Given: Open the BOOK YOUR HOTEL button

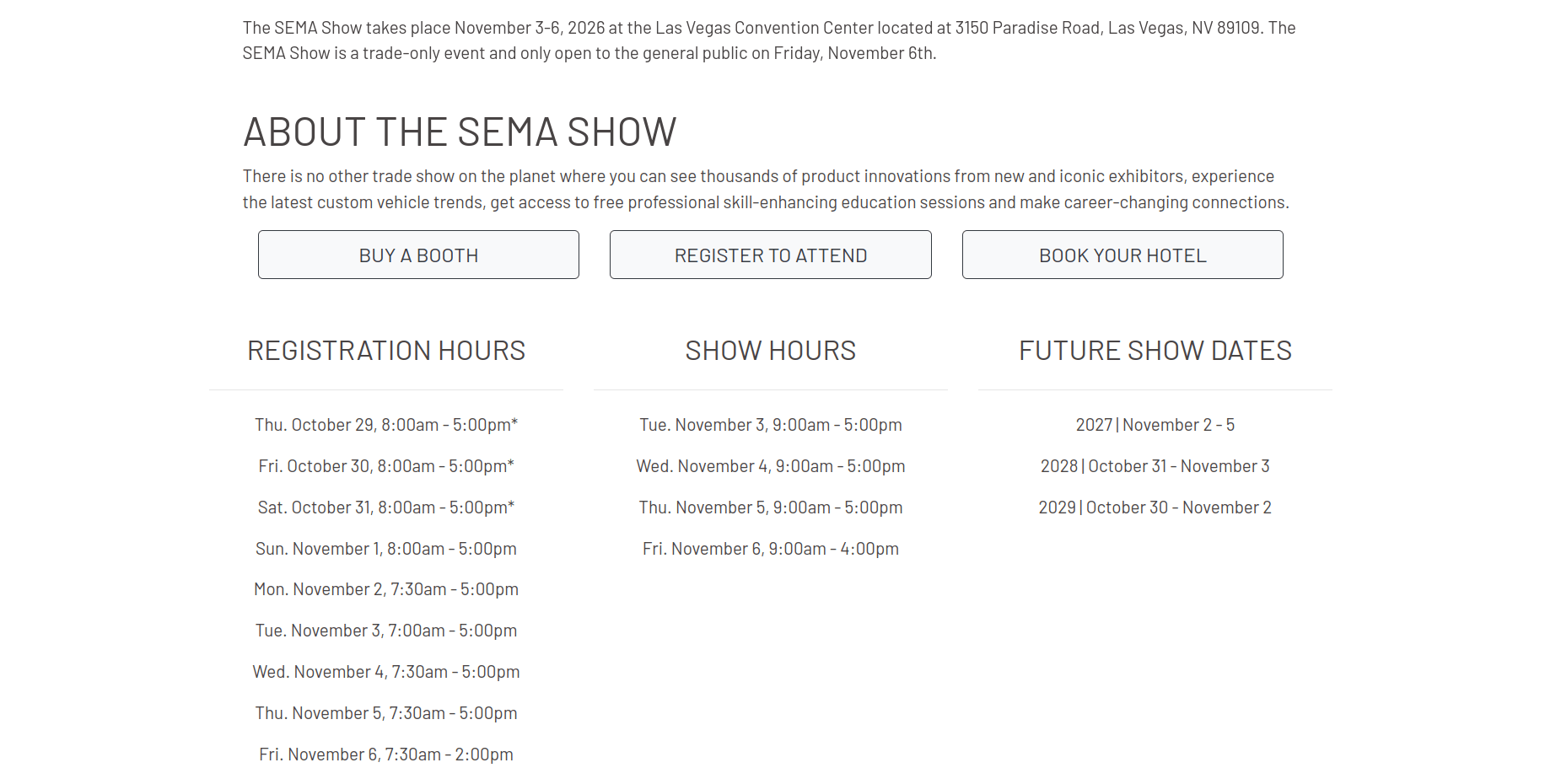Looking at the screenshot, I should pos(1122,255).
